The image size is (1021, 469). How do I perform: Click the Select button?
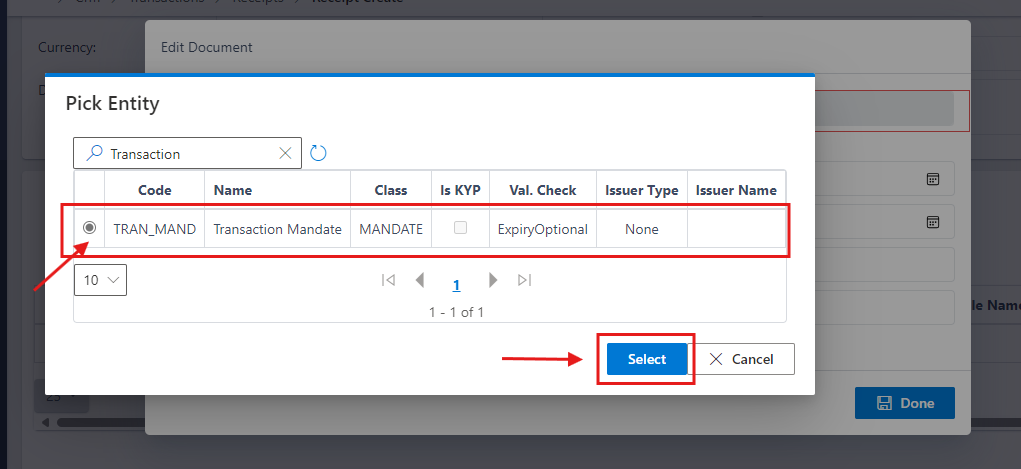647,359
